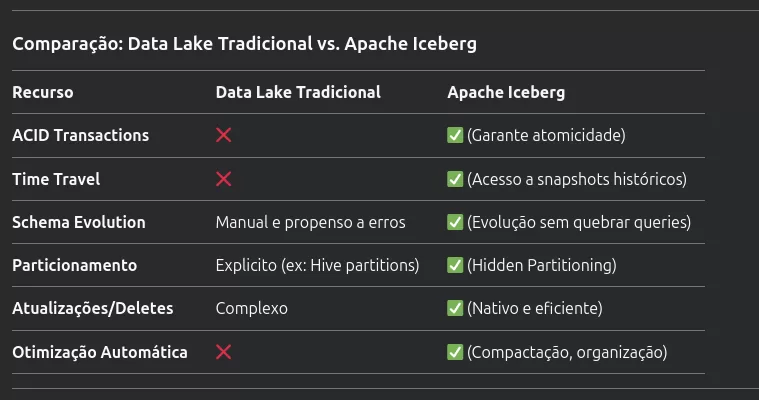The width and height of the screenshot is (759, 400).
Task: Click the 'Recurso' column header
Action: click(x=43, y=92)
